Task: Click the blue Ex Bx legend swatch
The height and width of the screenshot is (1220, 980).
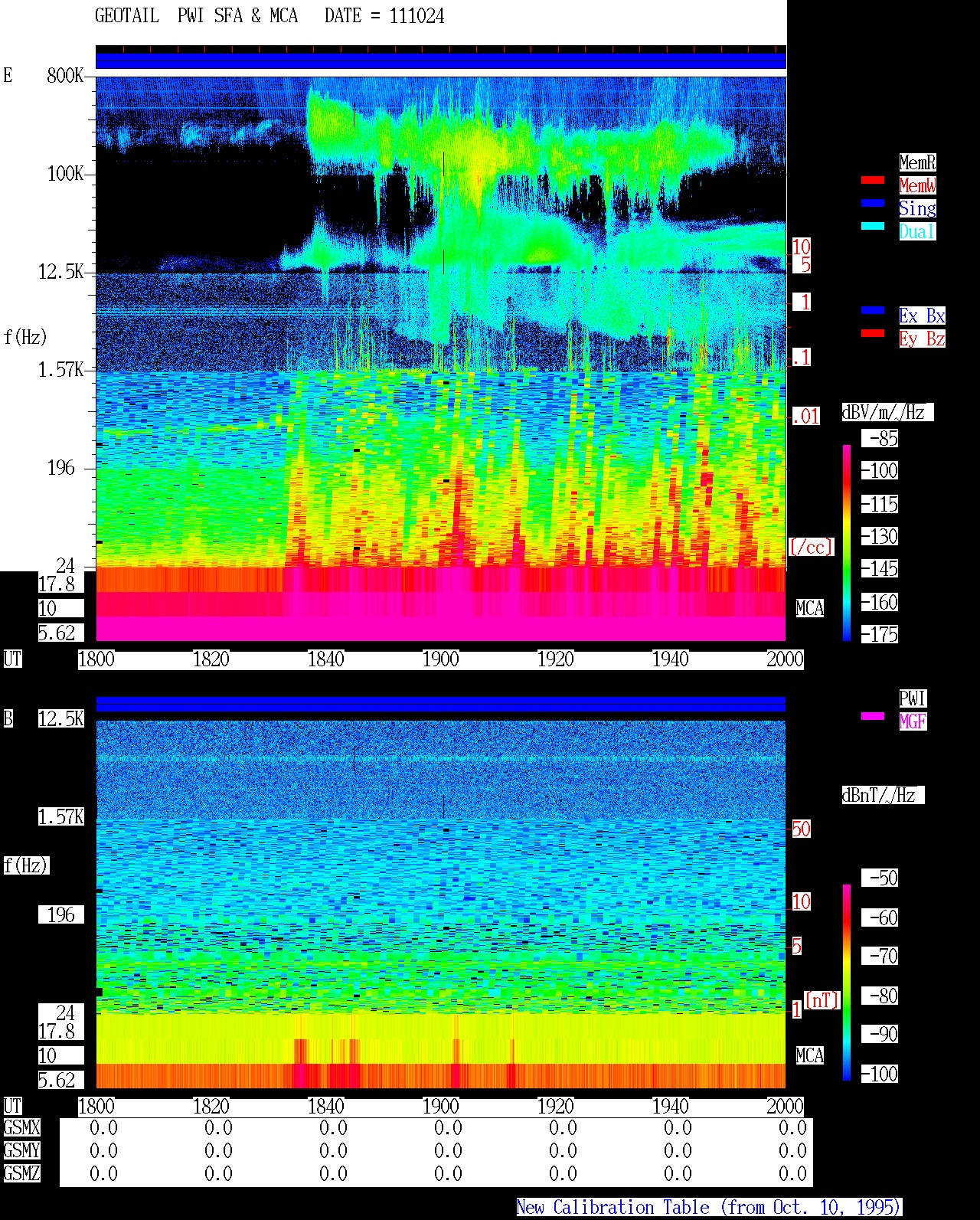Action: point(873,310)
